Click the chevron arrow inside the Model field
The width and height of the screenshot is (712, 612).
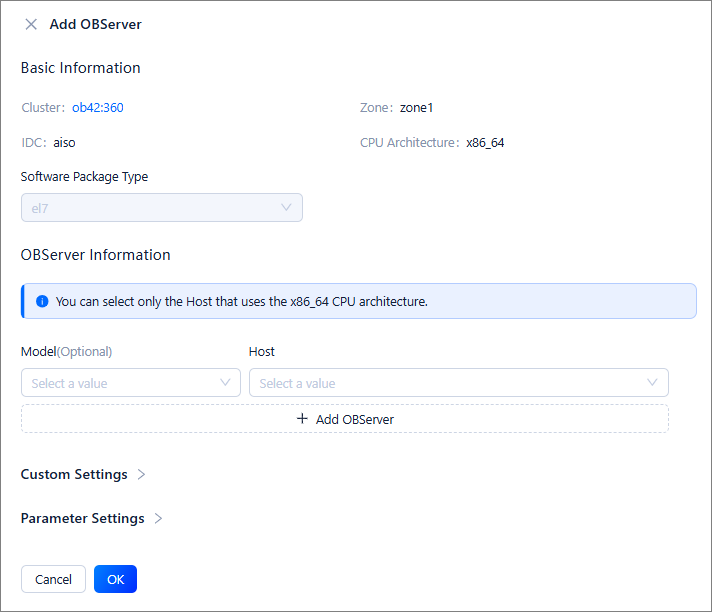[225, 382]
